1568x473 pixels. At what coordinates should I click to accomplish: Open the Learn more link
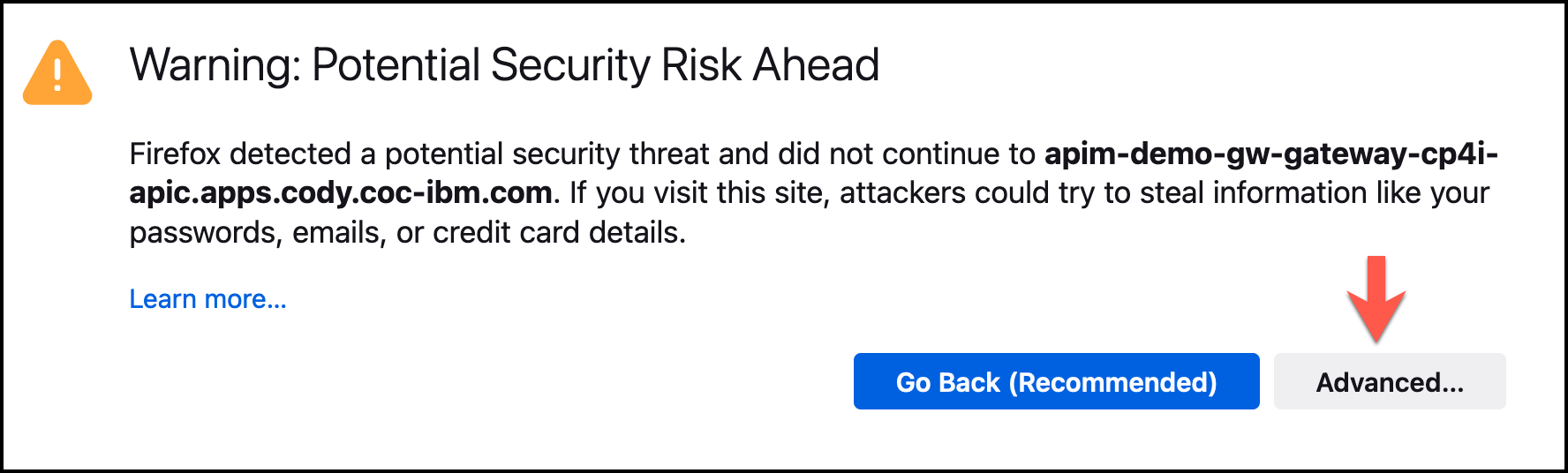coord(207,299)
